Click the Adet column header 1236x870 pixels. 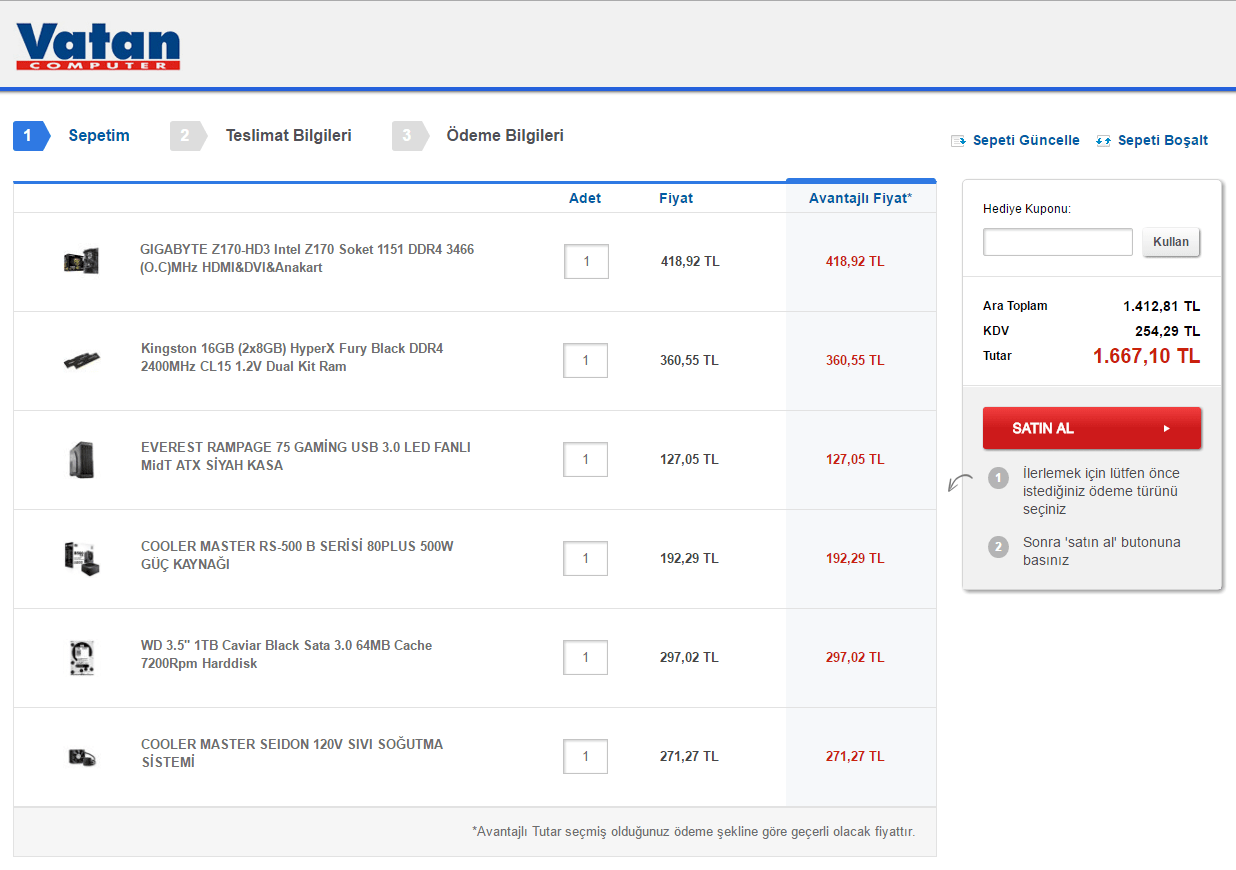click(x=585, y=198)
